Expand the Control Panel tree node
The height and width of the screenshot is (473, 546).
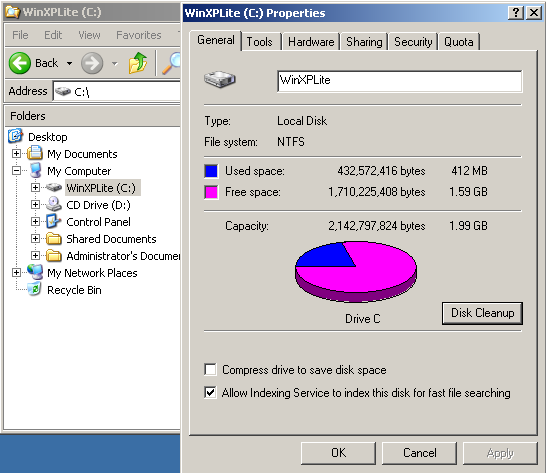[35, 222]
